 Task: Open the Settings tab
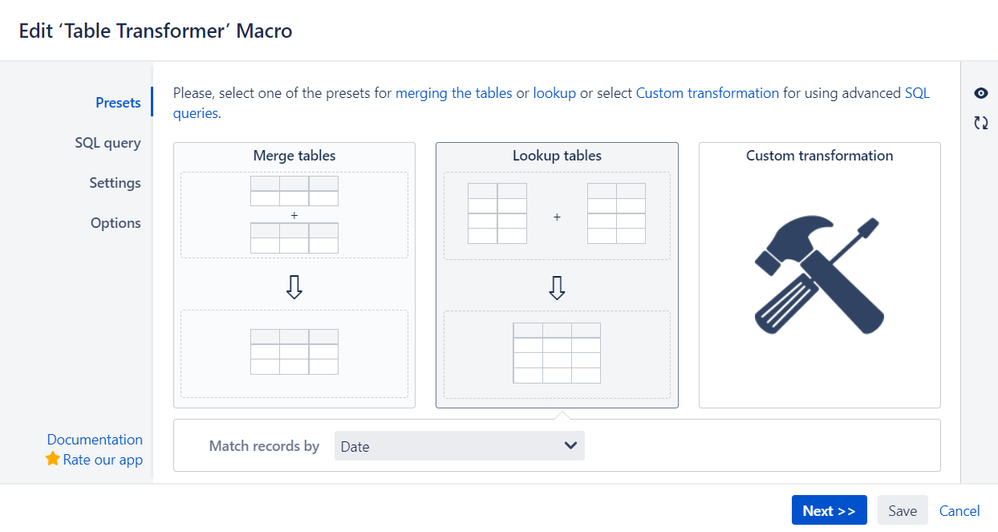[x=115, y=183]
